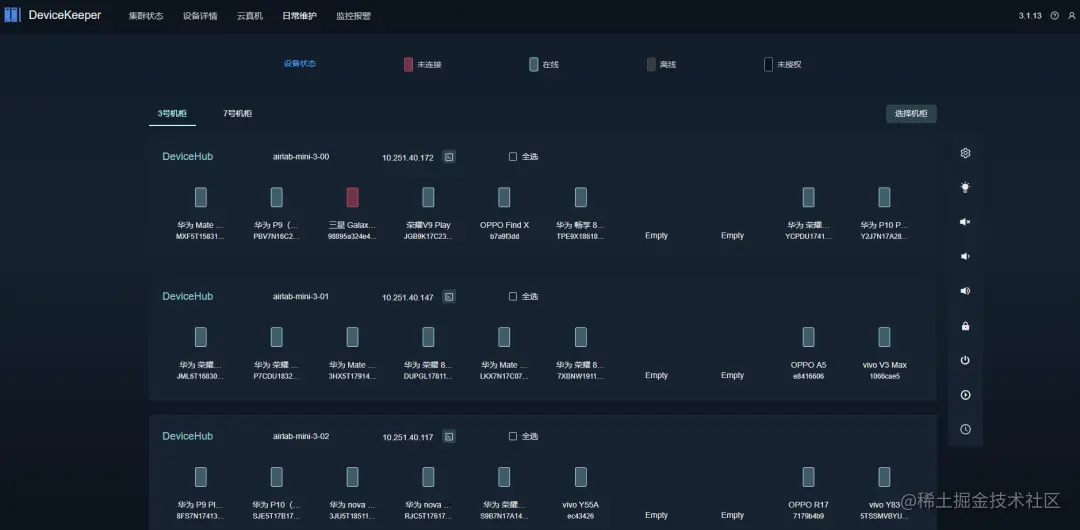1080x530 pixels.
Task: Click the light bulb icon in side toolbar
Action: (x=965, y=187)
